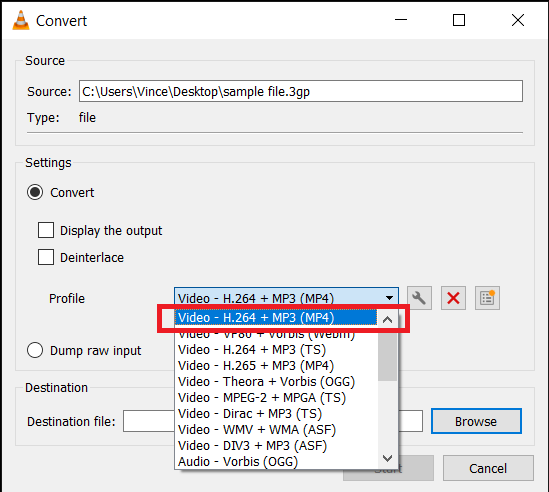Create new profile via list icon
Viewport: 549px width, 492px height.
click(487, 298)
